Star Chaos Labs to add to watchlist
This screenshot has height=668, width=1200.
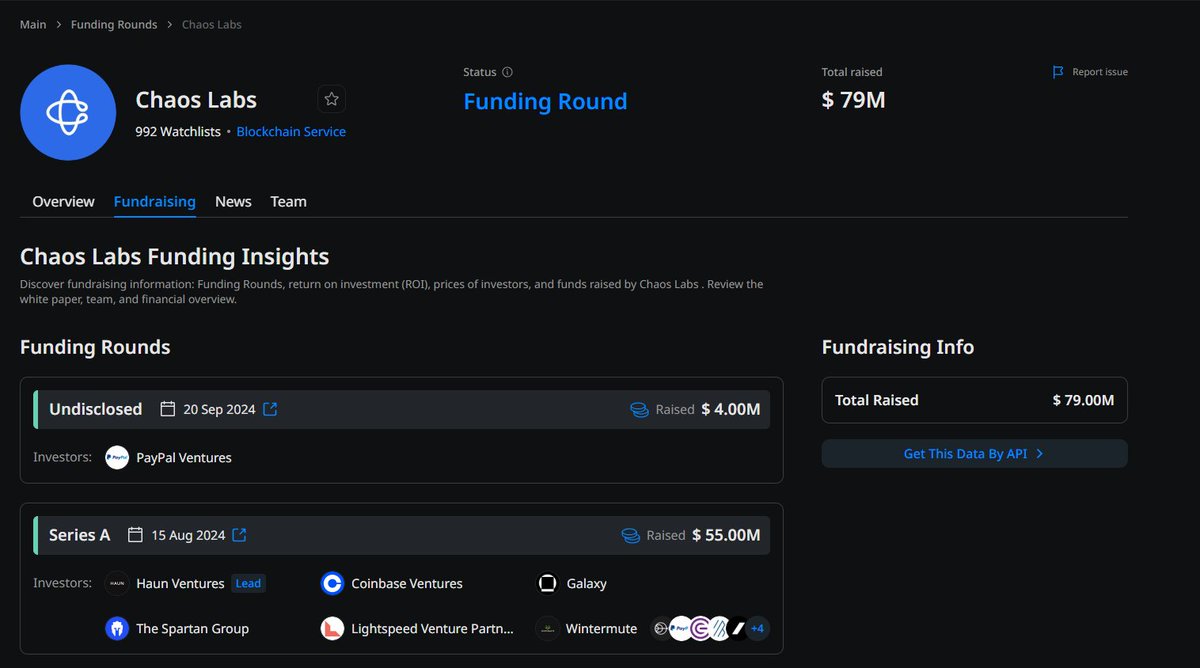point(332,99)
